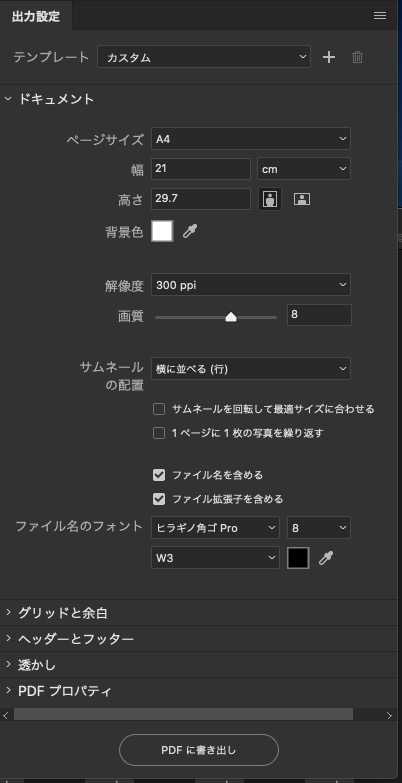Click PDFに書き出し button
This screenshot has height=783, width=402.
tap(199, 750)
